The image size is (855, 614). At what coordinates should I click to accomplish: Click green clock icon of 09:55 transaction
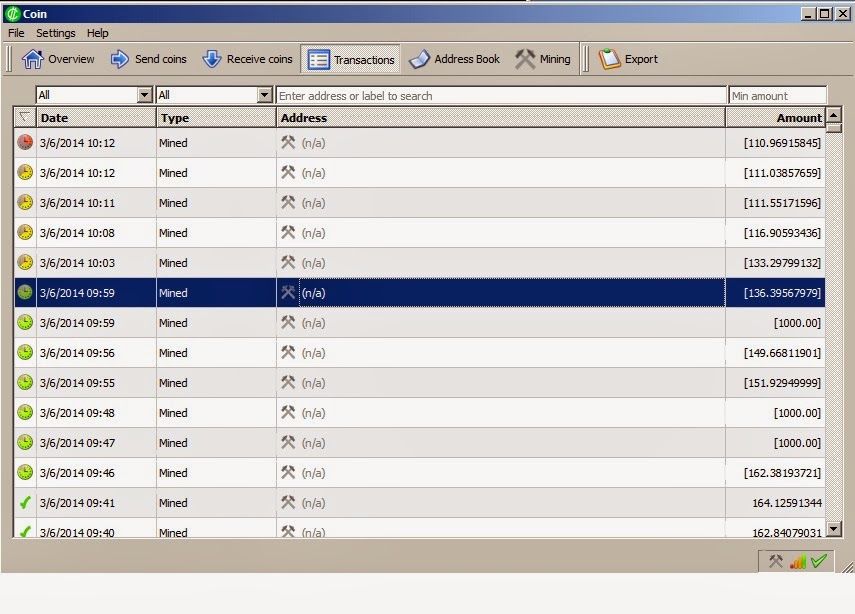pos(25,382)
